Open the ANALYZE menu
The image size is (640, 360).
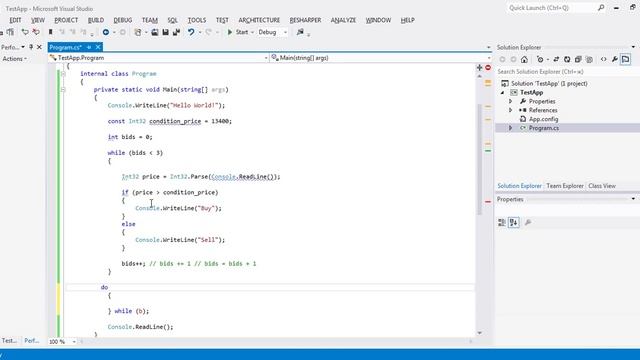[343, 20]
